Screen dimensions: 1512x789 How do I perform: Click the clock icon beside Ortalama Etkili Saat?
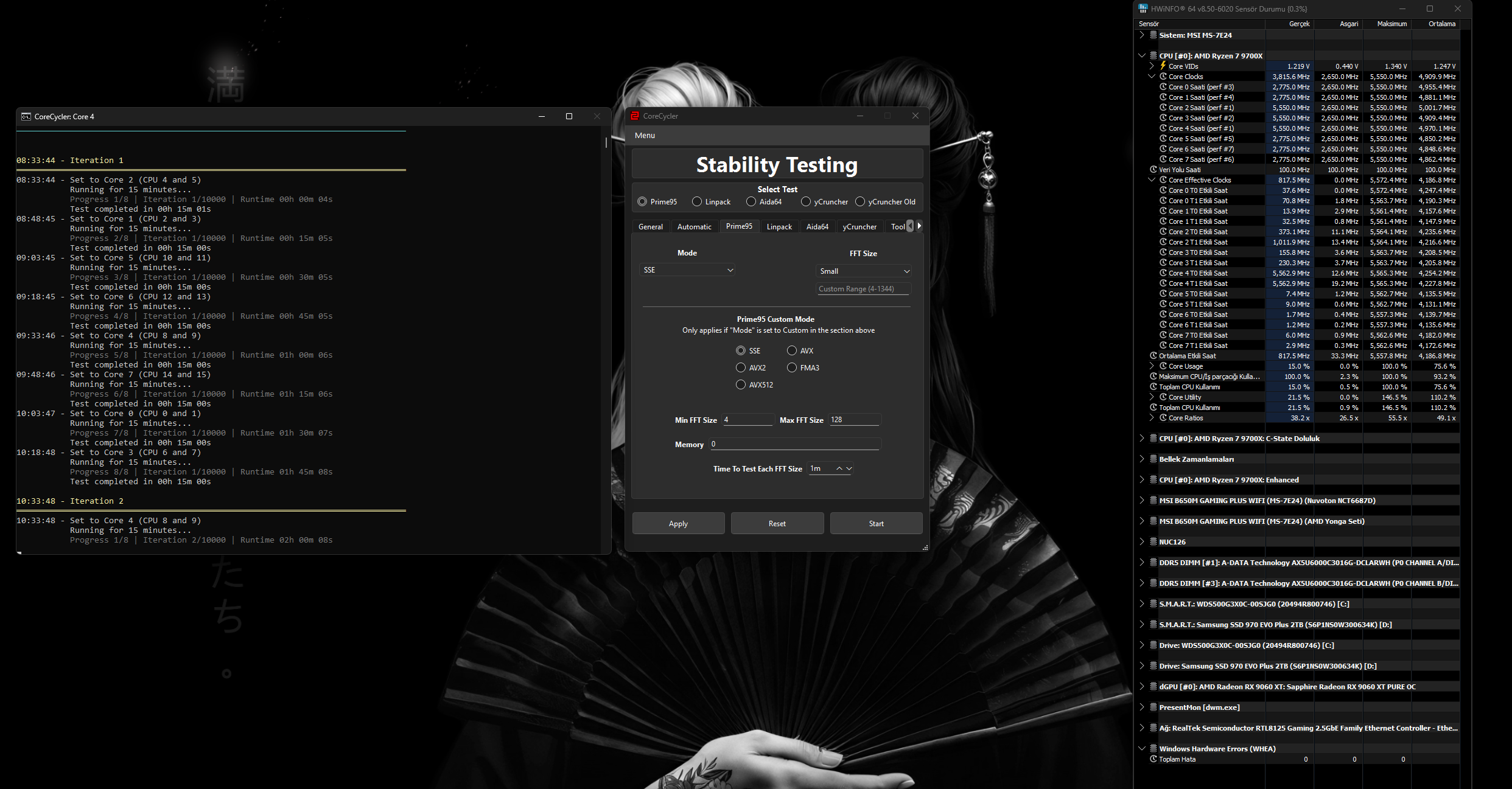click(1153, 355)
